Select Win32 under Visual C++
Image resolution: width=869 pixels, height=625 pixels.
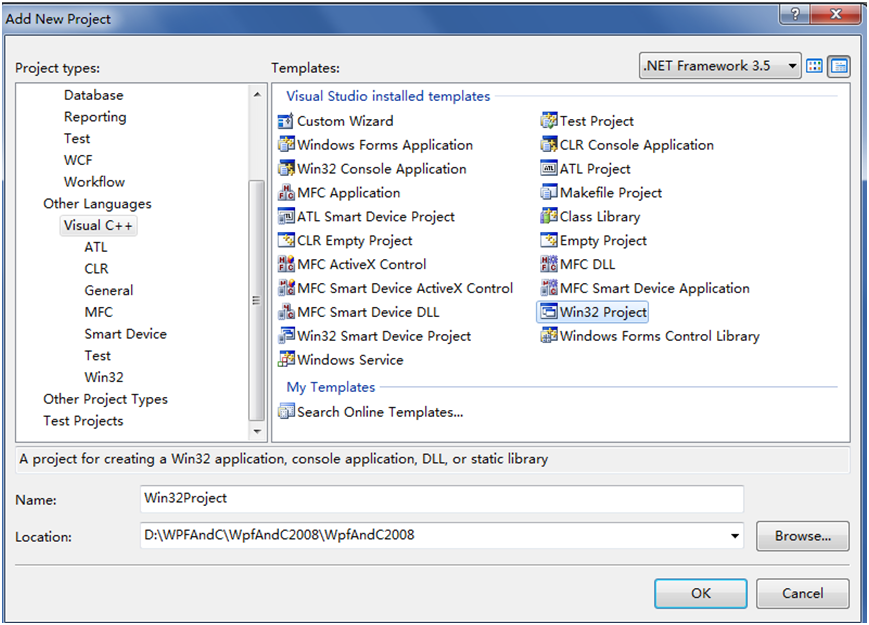(x=104, y=377)
